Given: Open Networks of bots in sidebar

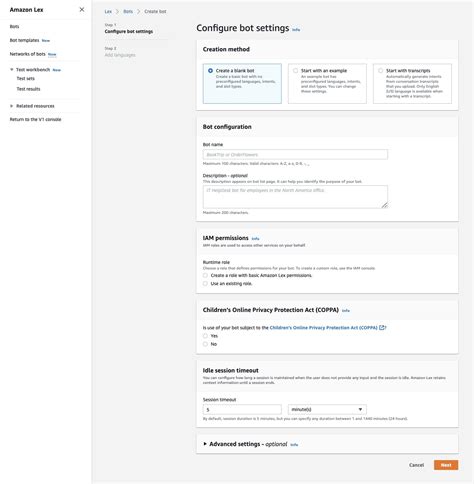Looking at the screenshot, I should pyautogui.click(x=27, y=54).
